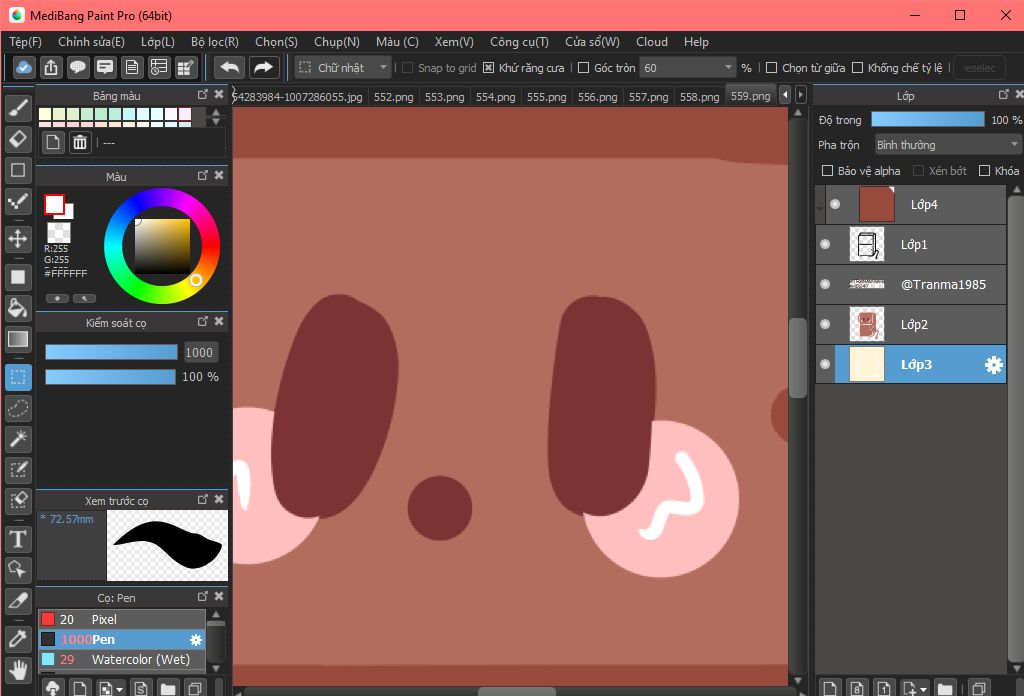Open Lớp3 layer settings gear
The height and width of the screenshot is (696, 1024).
[x=993, y=364]
